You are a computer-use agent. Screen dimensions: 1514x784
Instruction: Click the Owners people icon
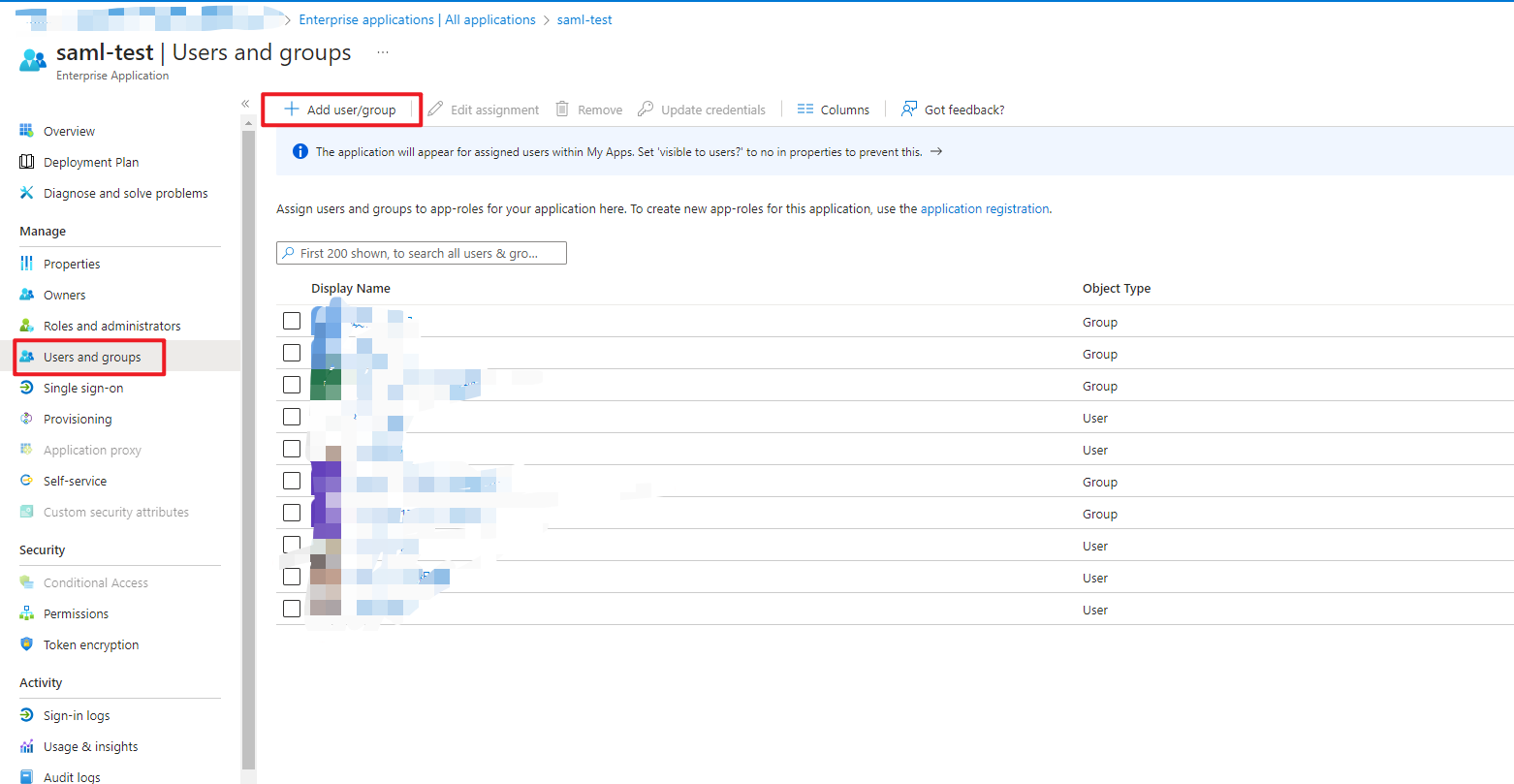click(26, 295)
